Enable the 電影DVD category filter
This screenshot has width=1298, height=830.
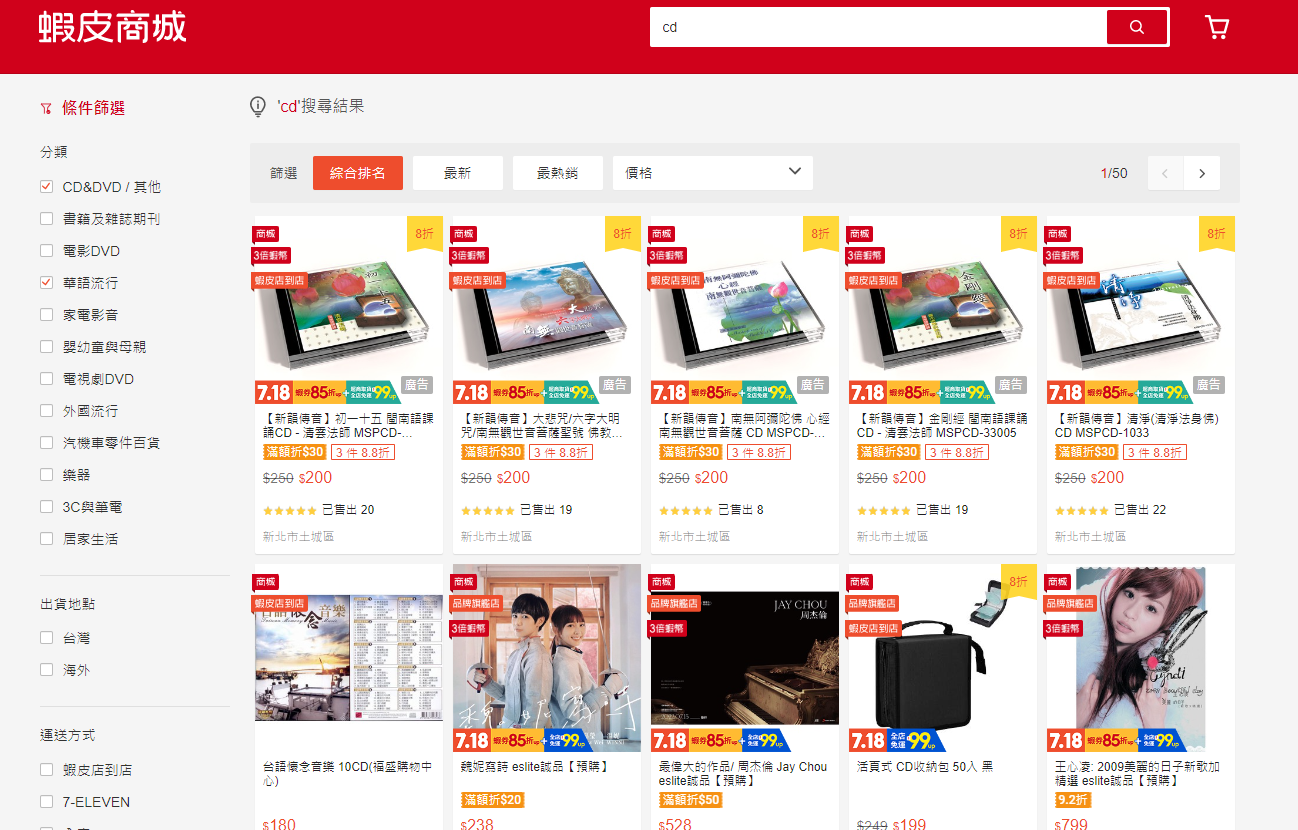click(x=46, y=251)
